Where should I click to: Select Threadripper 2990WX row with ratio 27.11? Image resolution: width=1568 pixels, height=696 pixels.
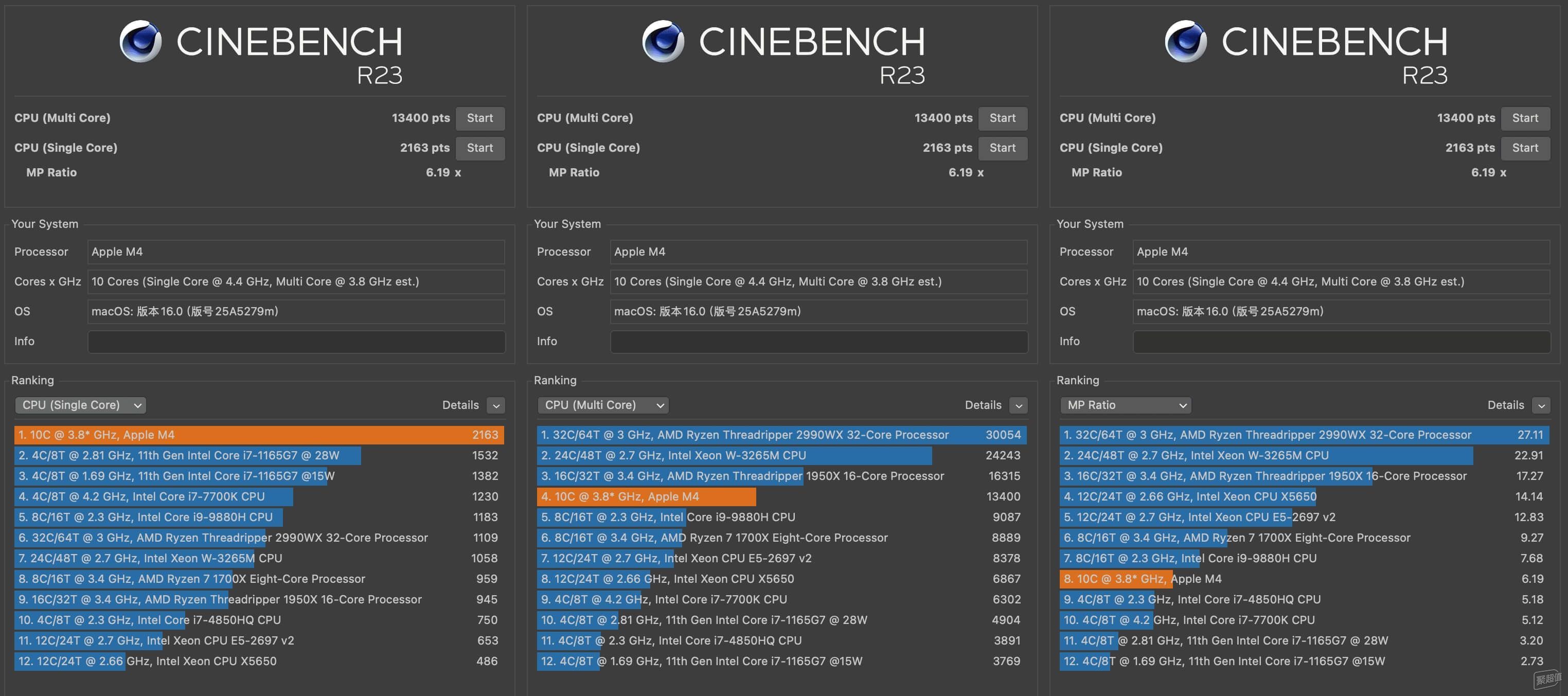[x=1305, y=435]
